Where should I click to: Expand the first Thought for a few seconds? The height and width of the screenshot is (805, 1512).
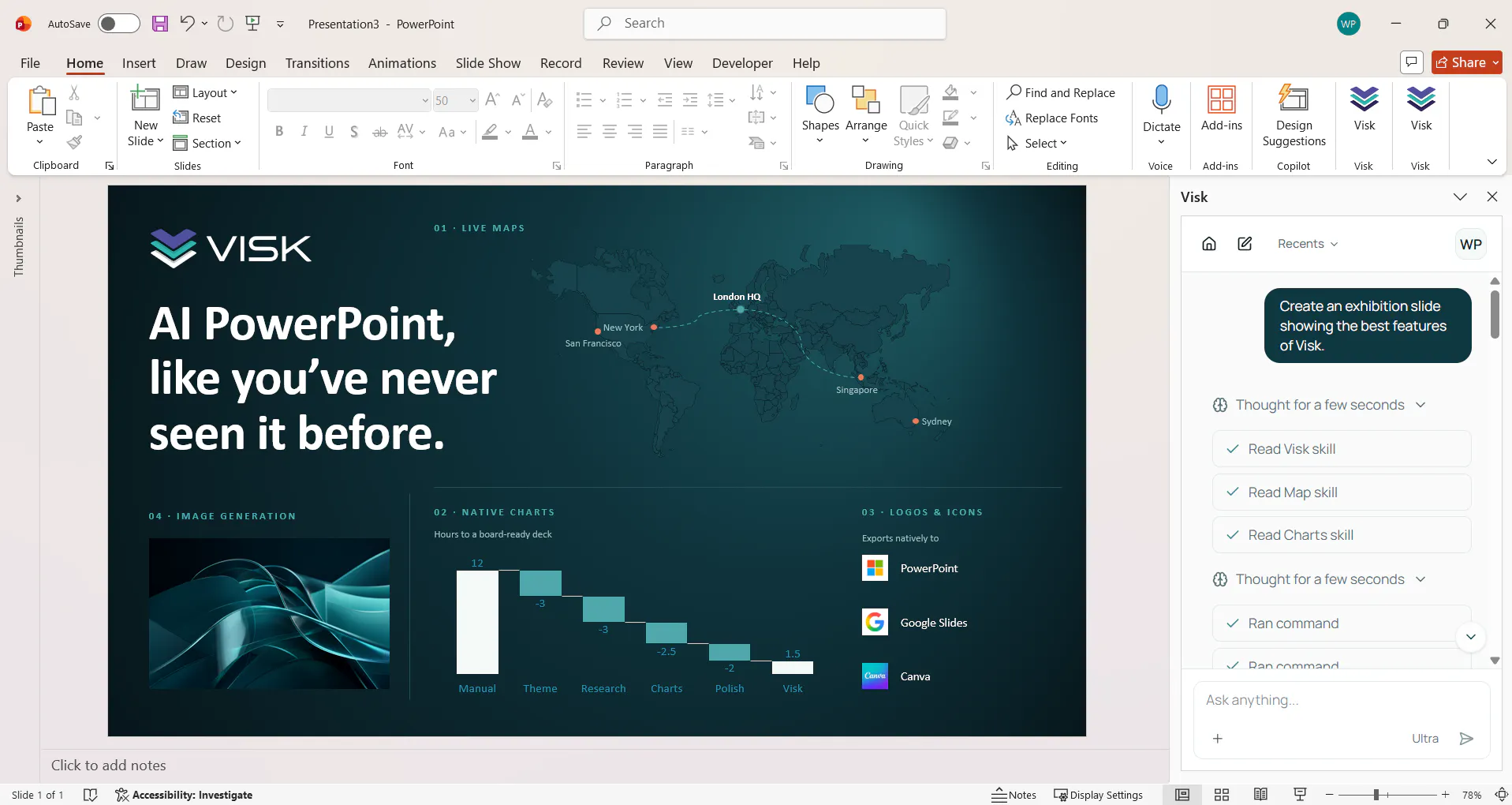[1320, 405]
